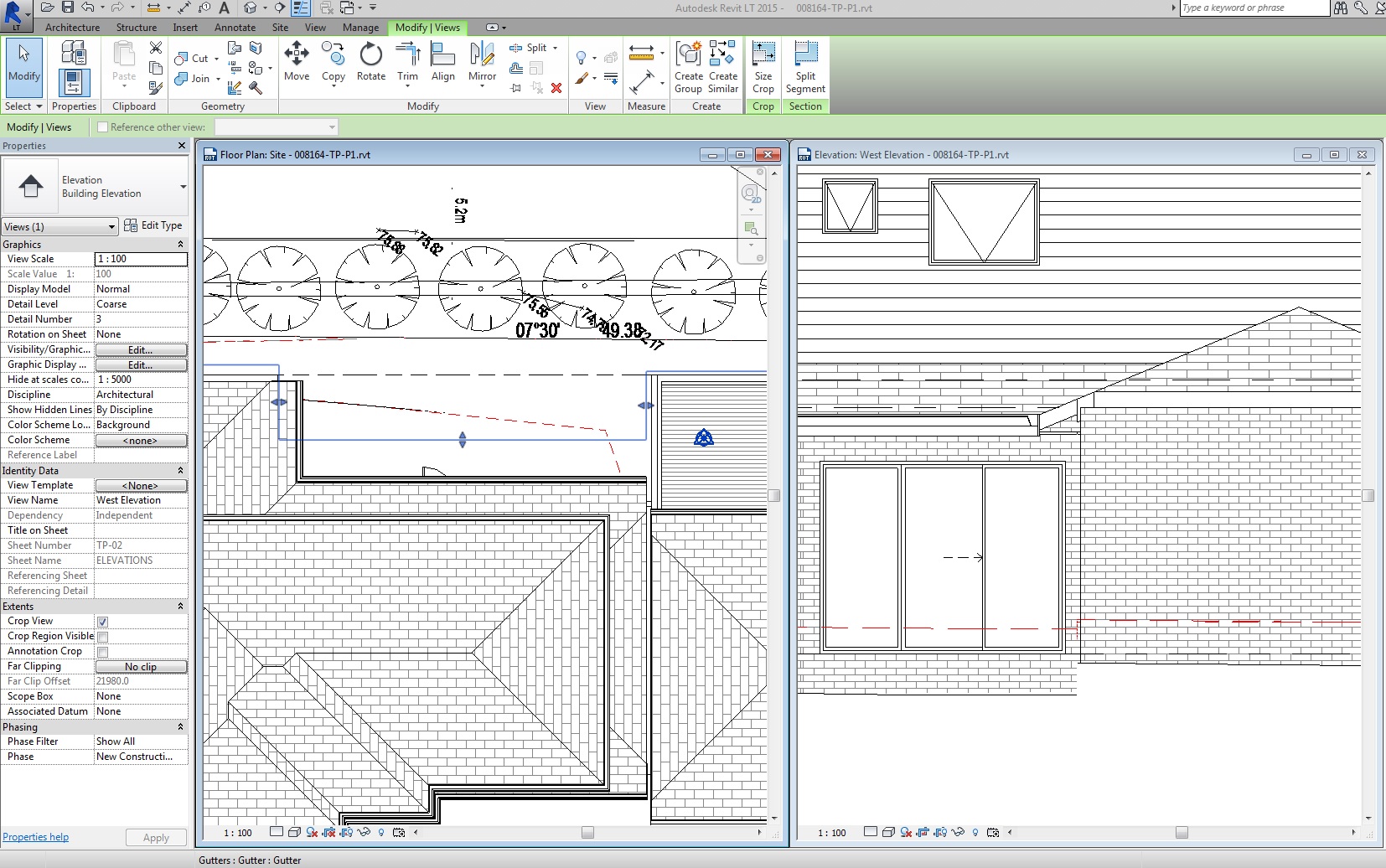Viewport: 1386px width, 868px height.
Task: Enable the Crop View checkbox
Action: 102,621
